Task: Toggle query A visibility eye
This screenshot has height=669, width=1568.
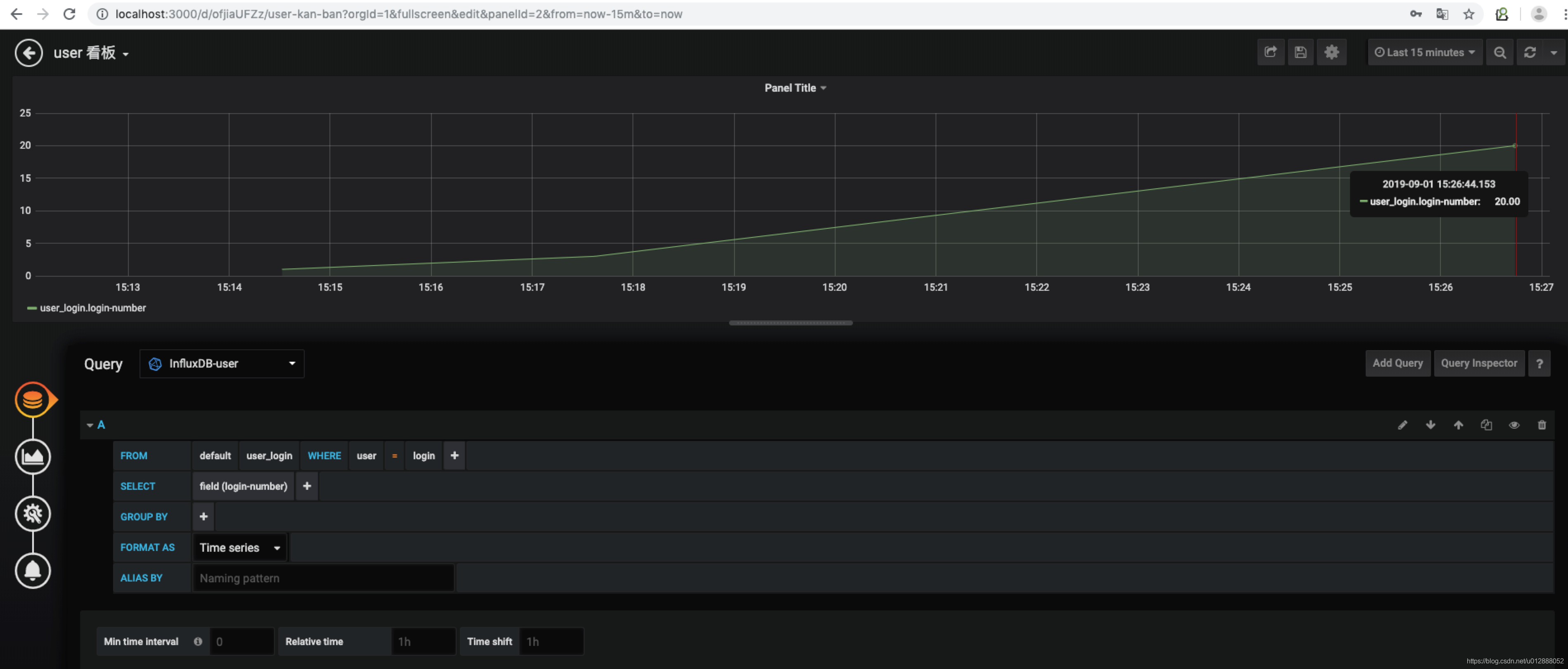Action: pyautogui.click(x=1514, y=425)
